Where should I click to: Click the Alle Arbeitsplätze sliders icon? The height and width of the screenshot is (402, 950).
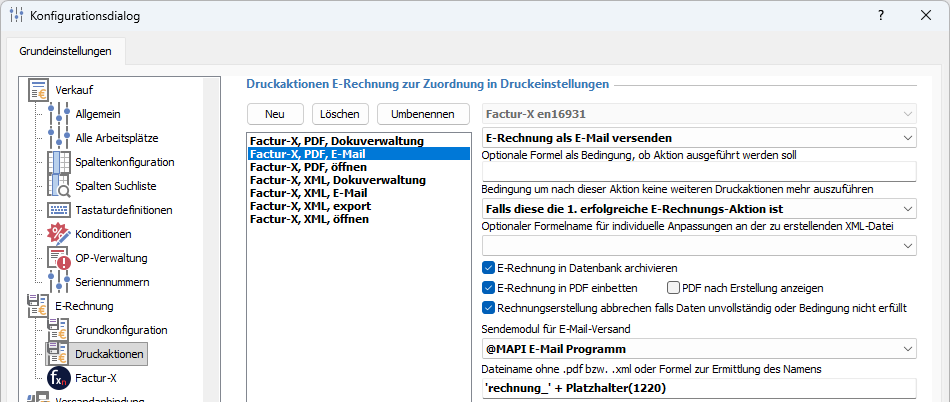pyautogui.click(x=59, y=138)
